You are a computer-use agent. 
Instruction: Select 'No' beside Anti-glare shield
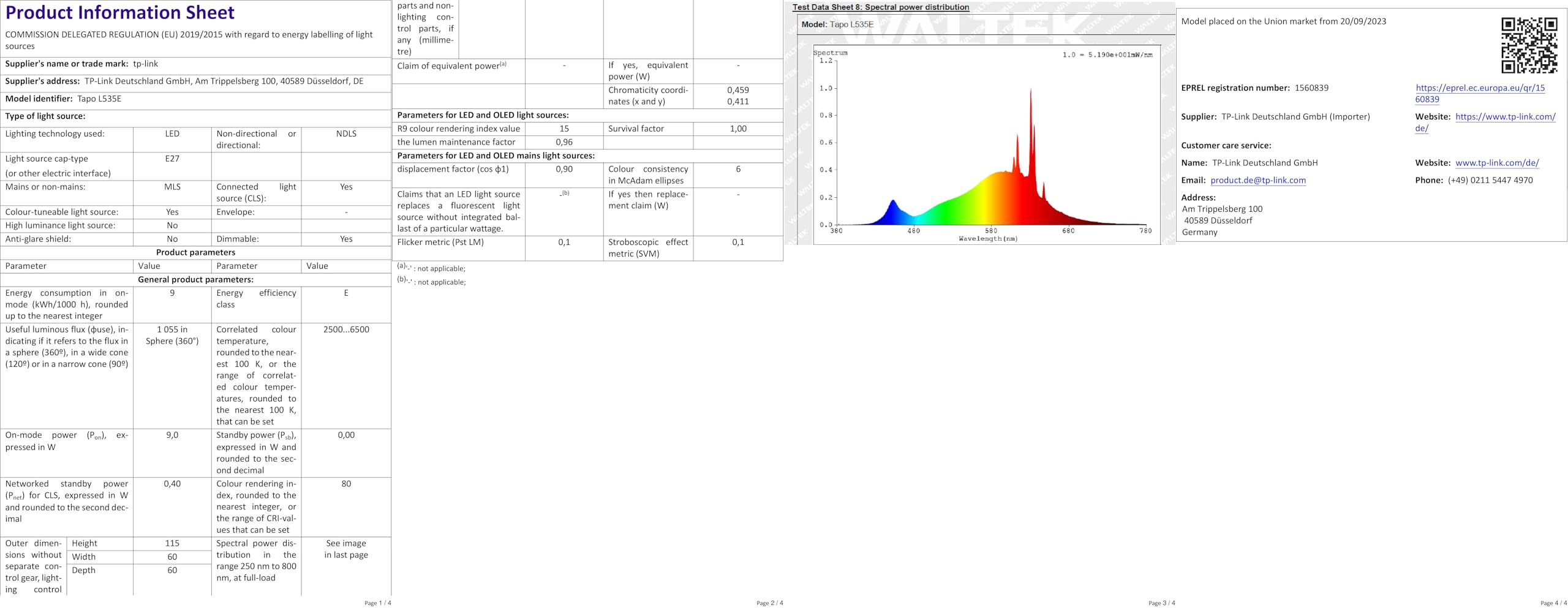(172, 239)
